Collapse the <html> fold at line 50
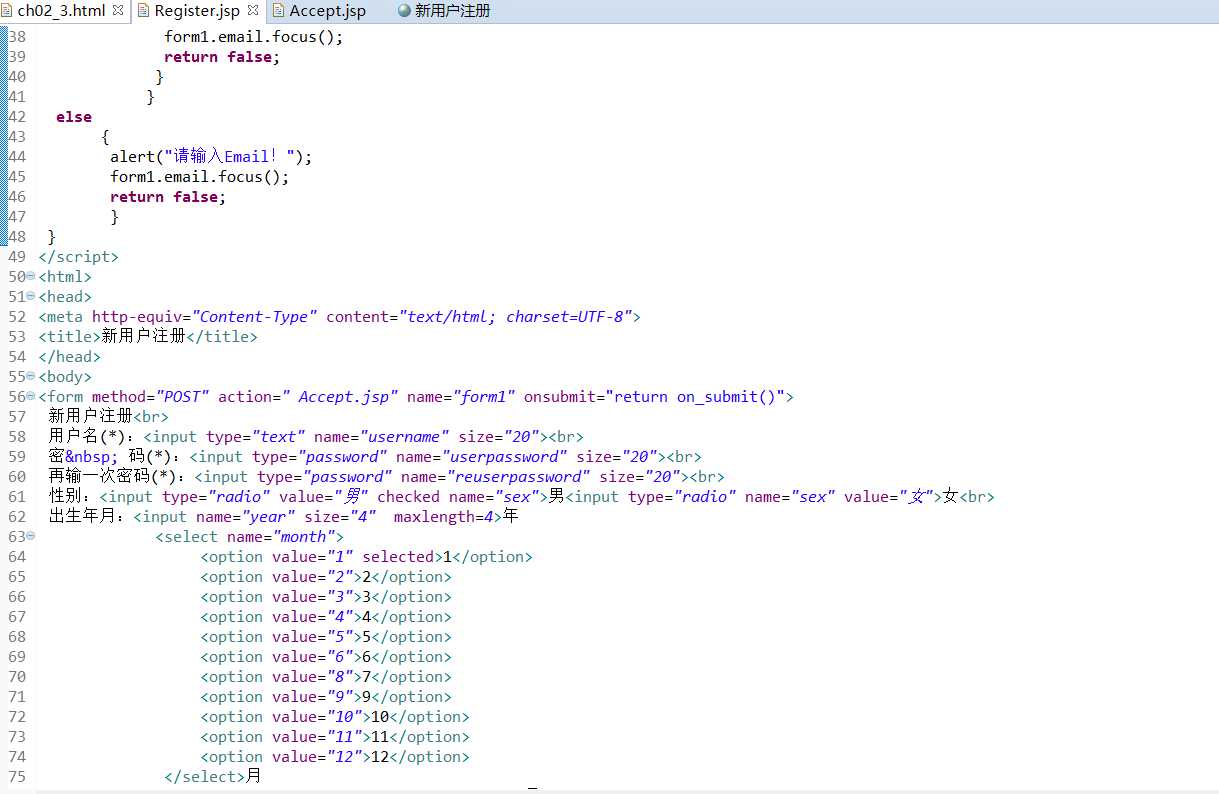 coord(31,276)
